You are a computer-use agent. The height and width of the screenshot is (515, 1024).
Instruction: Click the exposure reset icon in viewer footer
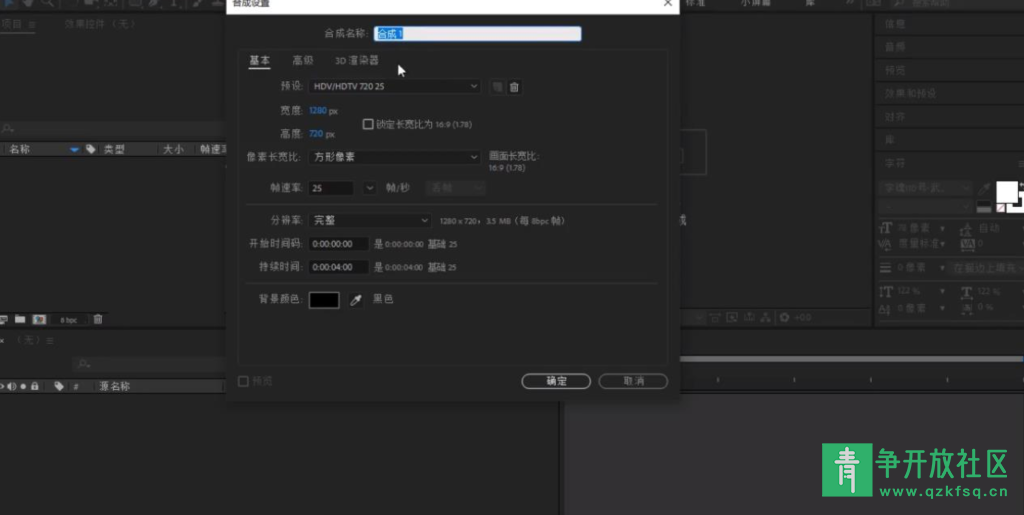click(x=784, y=317)
